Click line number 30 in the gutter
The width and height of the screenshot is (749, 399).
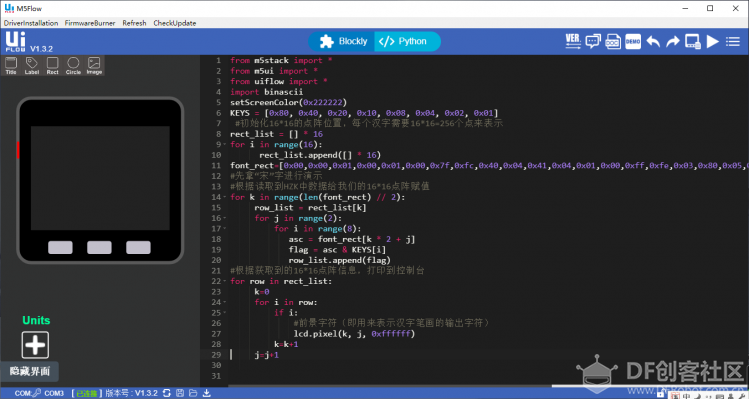pos(216,365)
